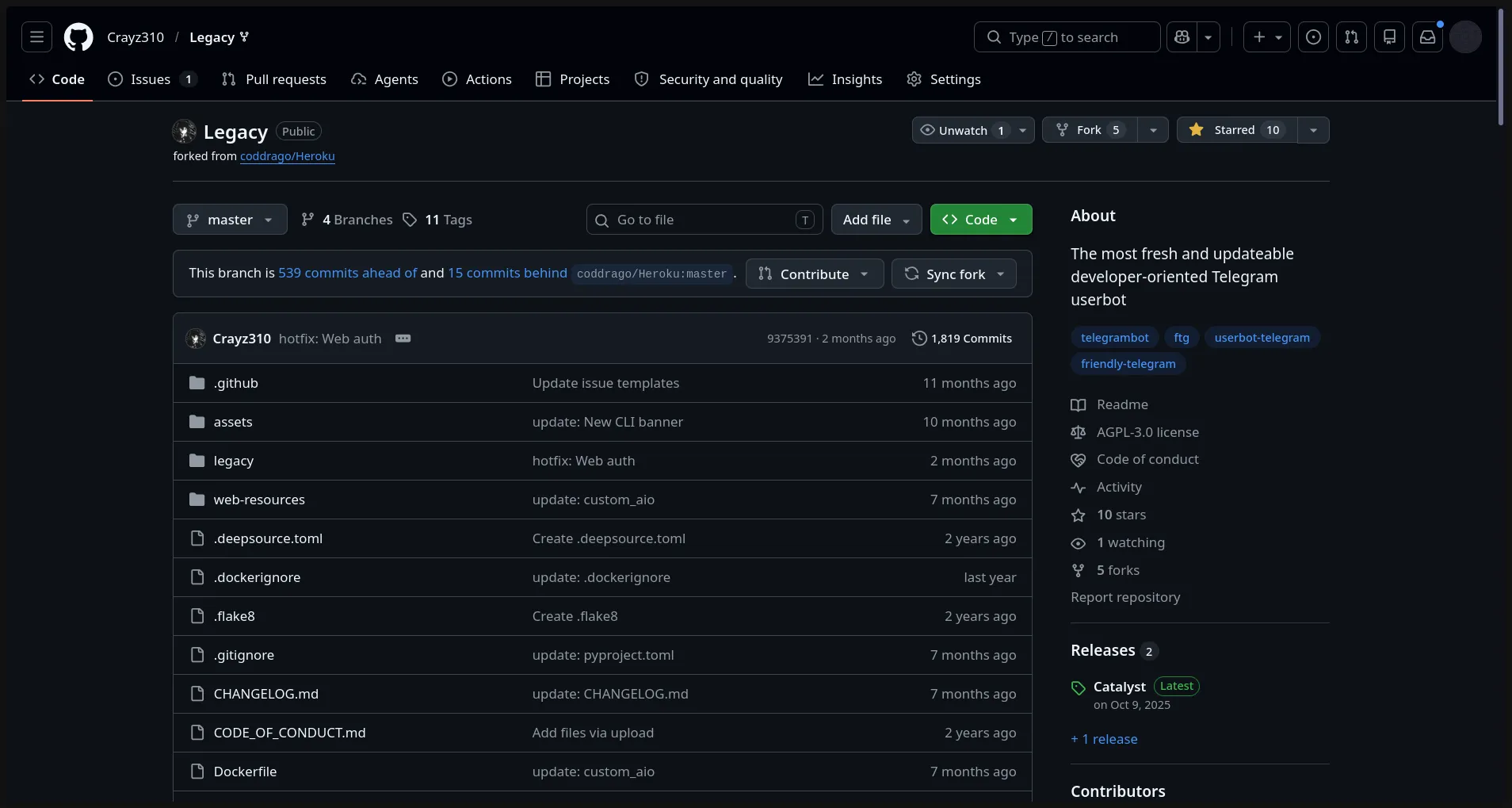1512x808 pixels.
Task: Unstar the repository with Starred button
Action: tap(1237, 130)
